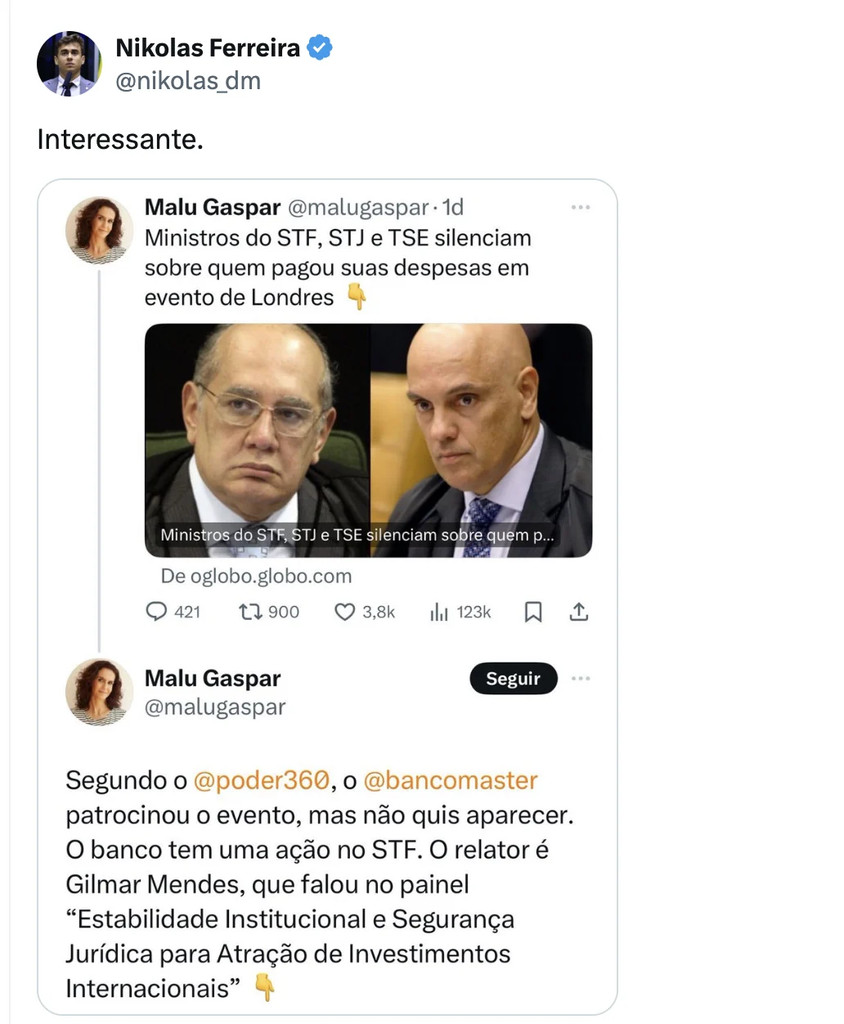Open the @poder360 mention link
Screen dimensions: 844x1024
pos(262,780)
